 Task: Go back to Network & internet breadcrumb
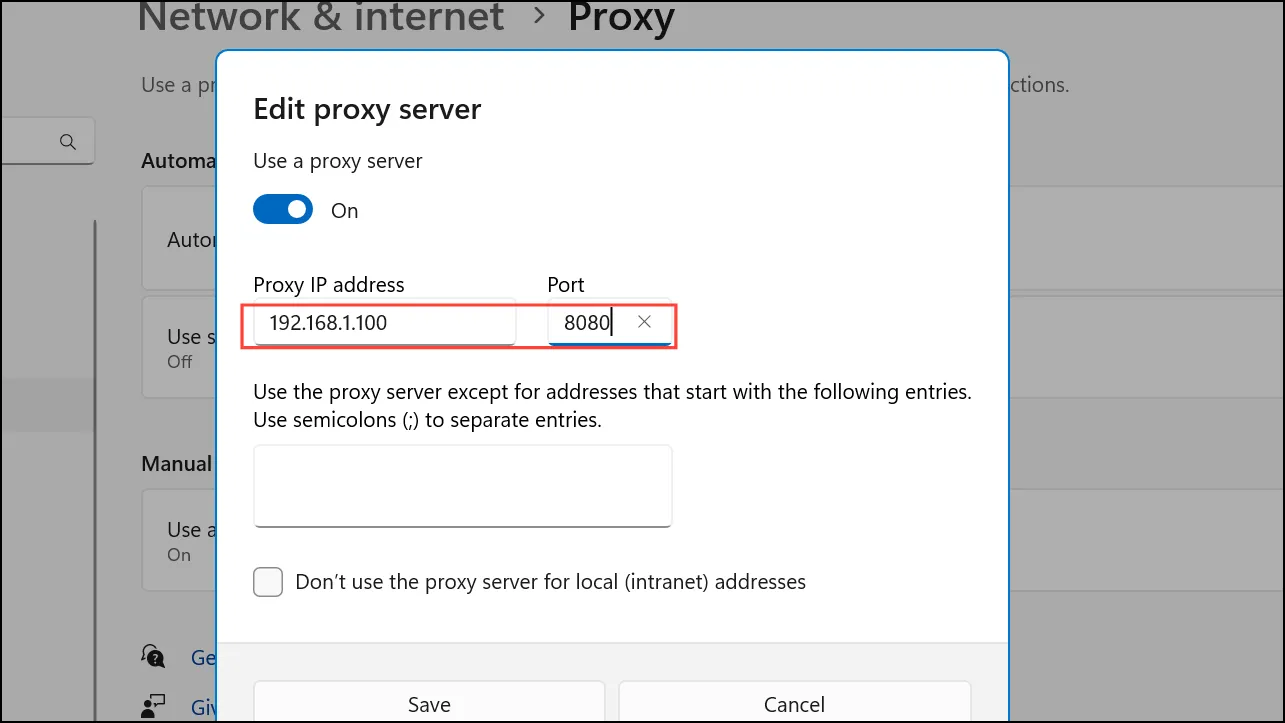point(320,15)
